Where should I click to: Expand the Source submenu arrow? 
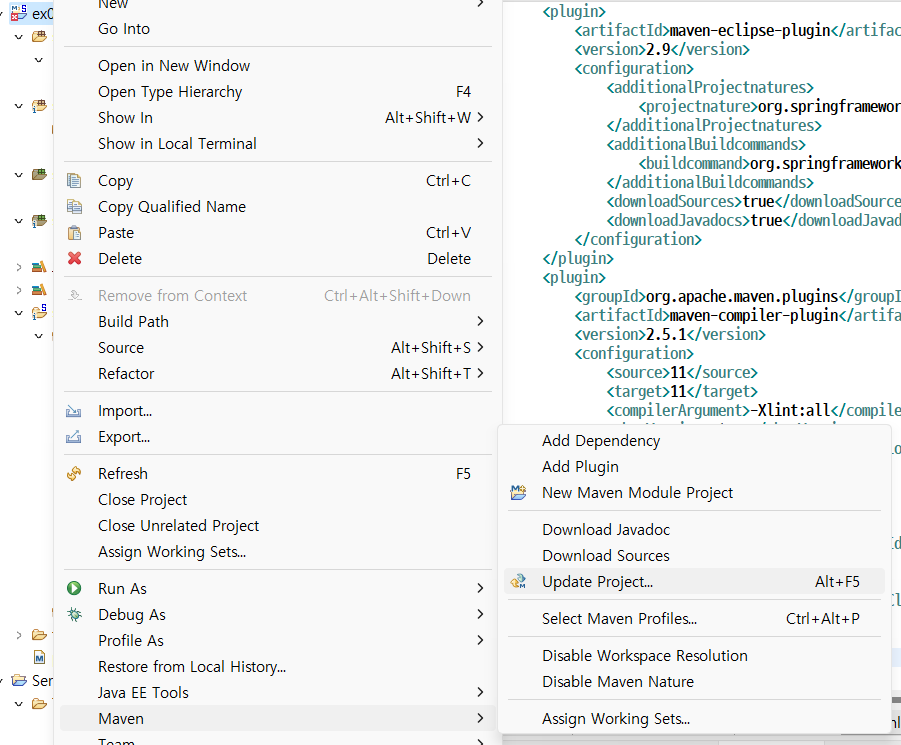coord(480,347)
